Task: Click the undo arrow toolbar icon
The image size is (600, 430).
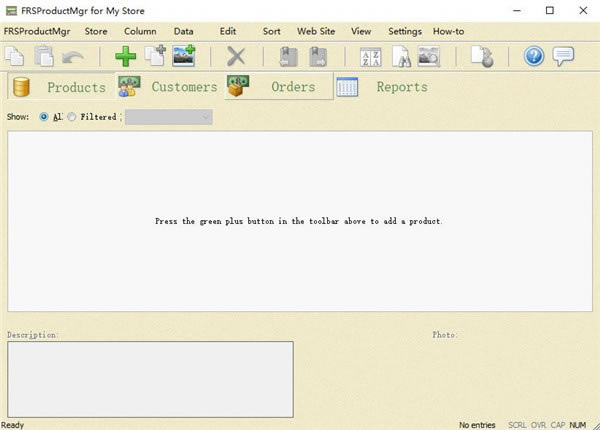Action: [74, 57]
